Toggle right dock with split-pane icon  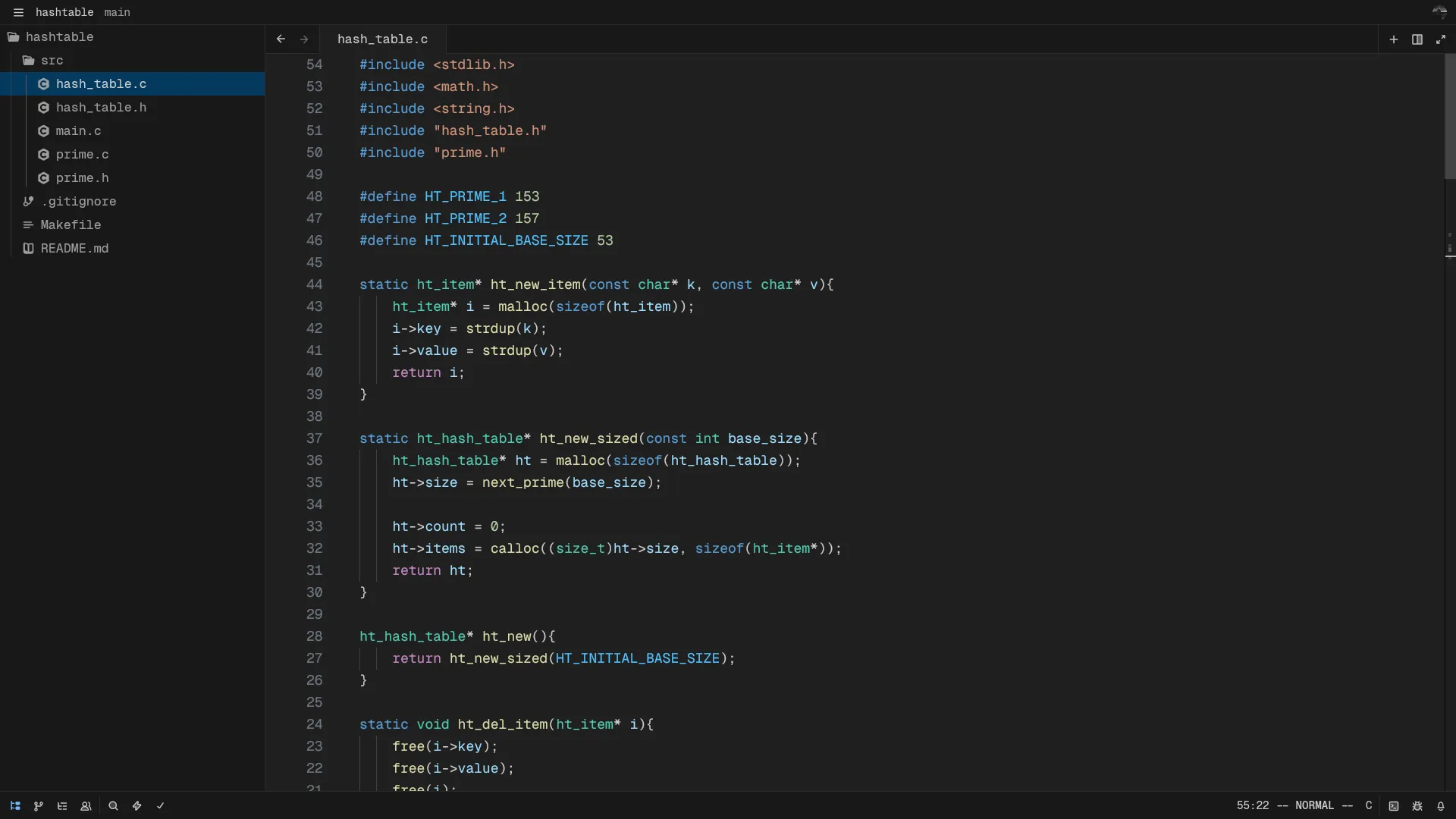tap(1417, 39)
